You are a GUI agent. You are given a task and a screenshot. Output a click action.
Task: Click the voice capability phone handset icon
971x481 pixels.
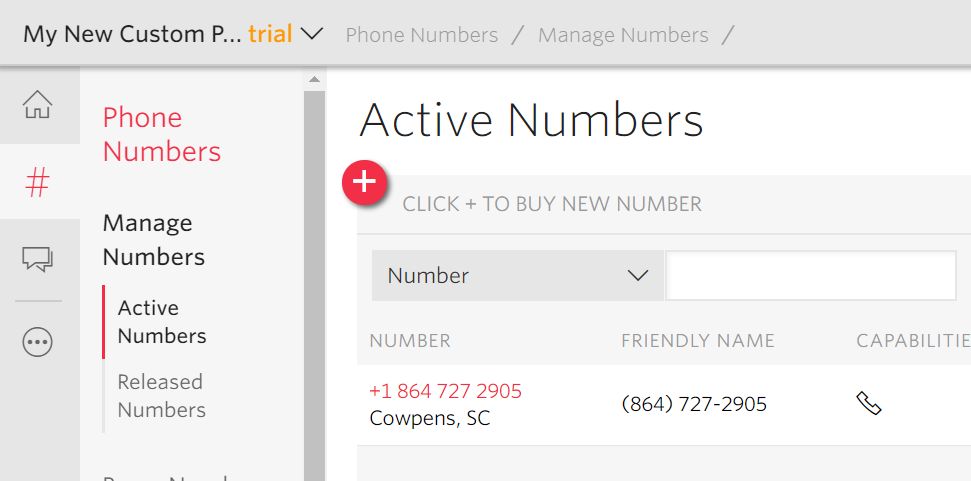[868, 404]
